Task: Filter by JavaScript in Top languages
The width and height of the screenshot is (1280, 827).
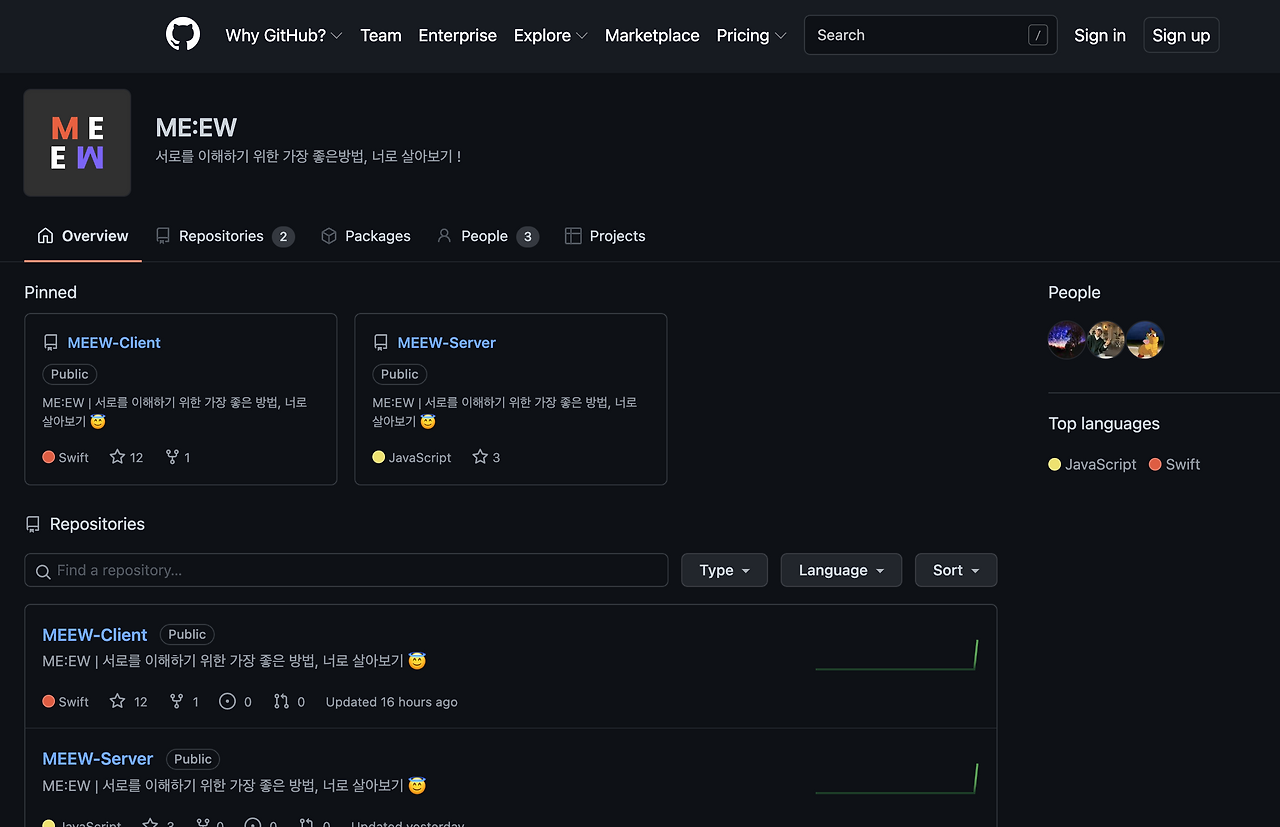Action: coord(1092,464)
